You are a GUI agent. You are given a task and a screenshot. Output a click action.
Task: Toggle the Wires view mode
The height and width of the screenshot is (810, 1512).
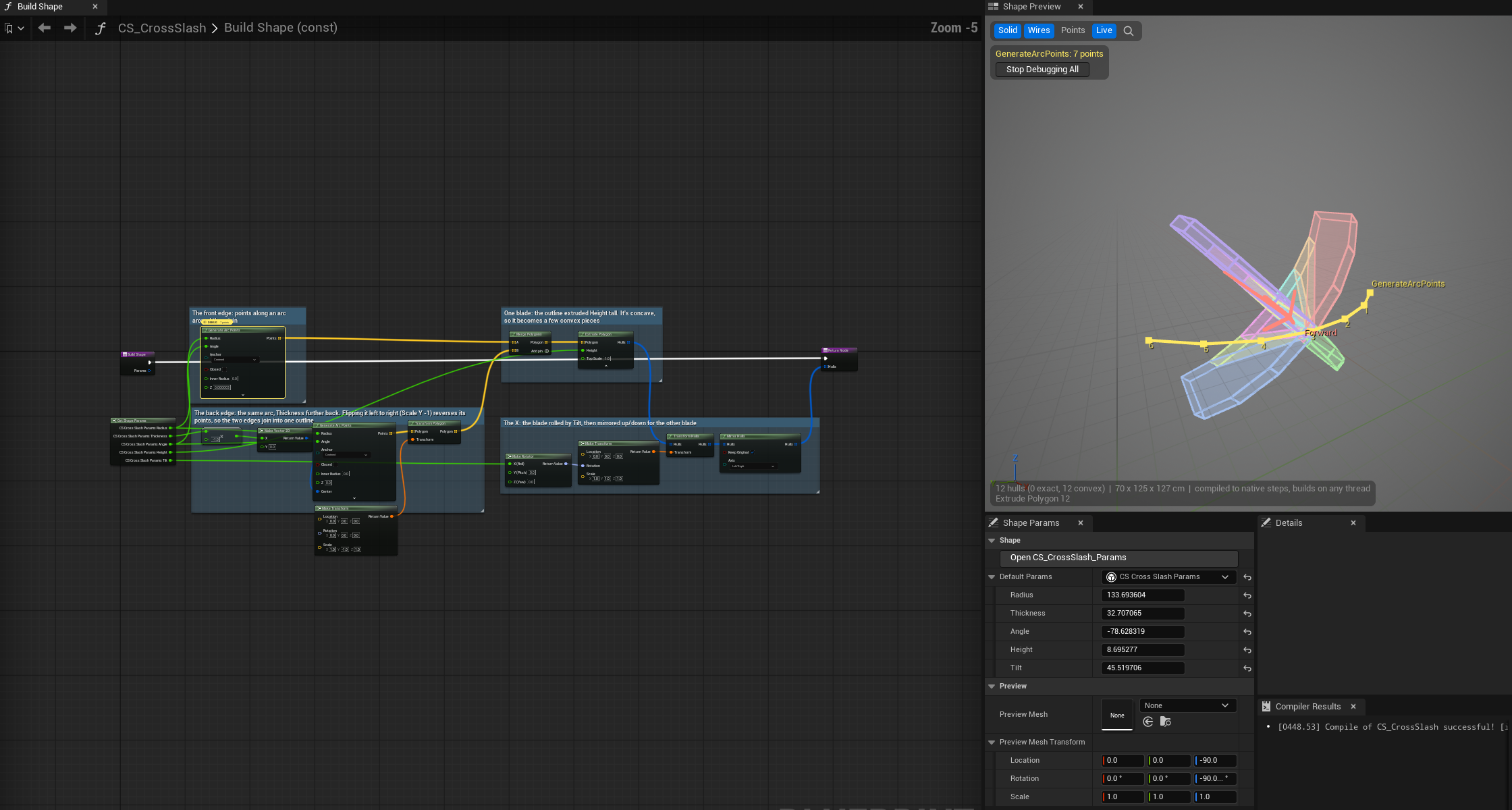coord(1038,30)
